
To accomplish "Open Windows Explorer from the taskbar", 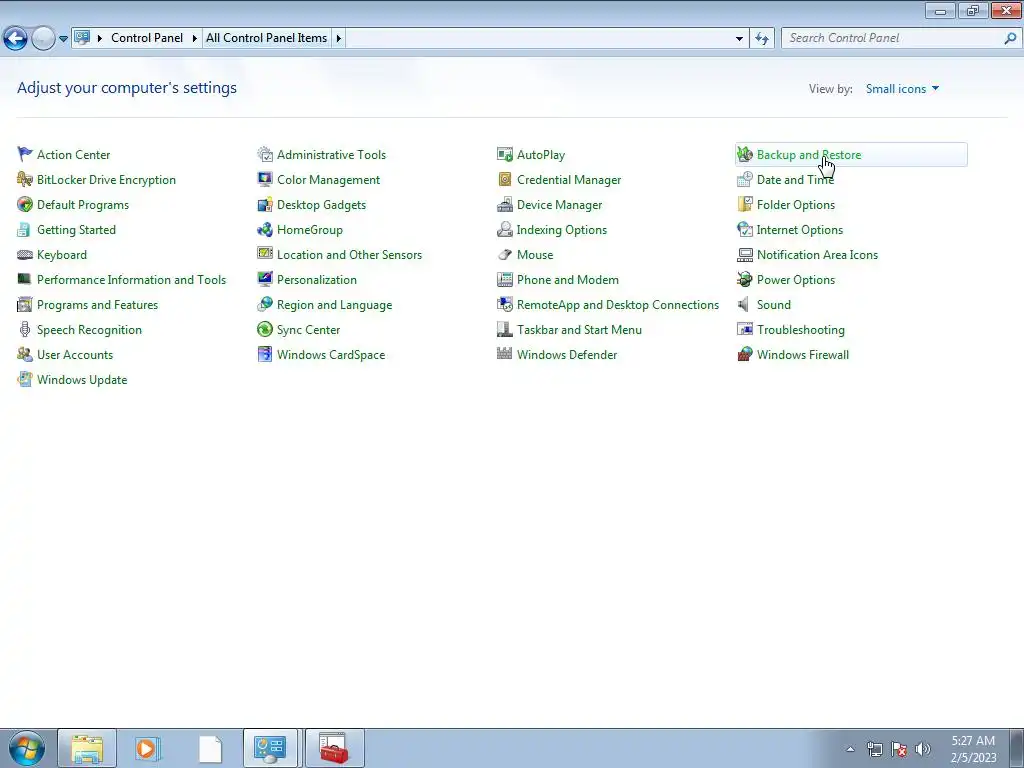I will (87, 748).
